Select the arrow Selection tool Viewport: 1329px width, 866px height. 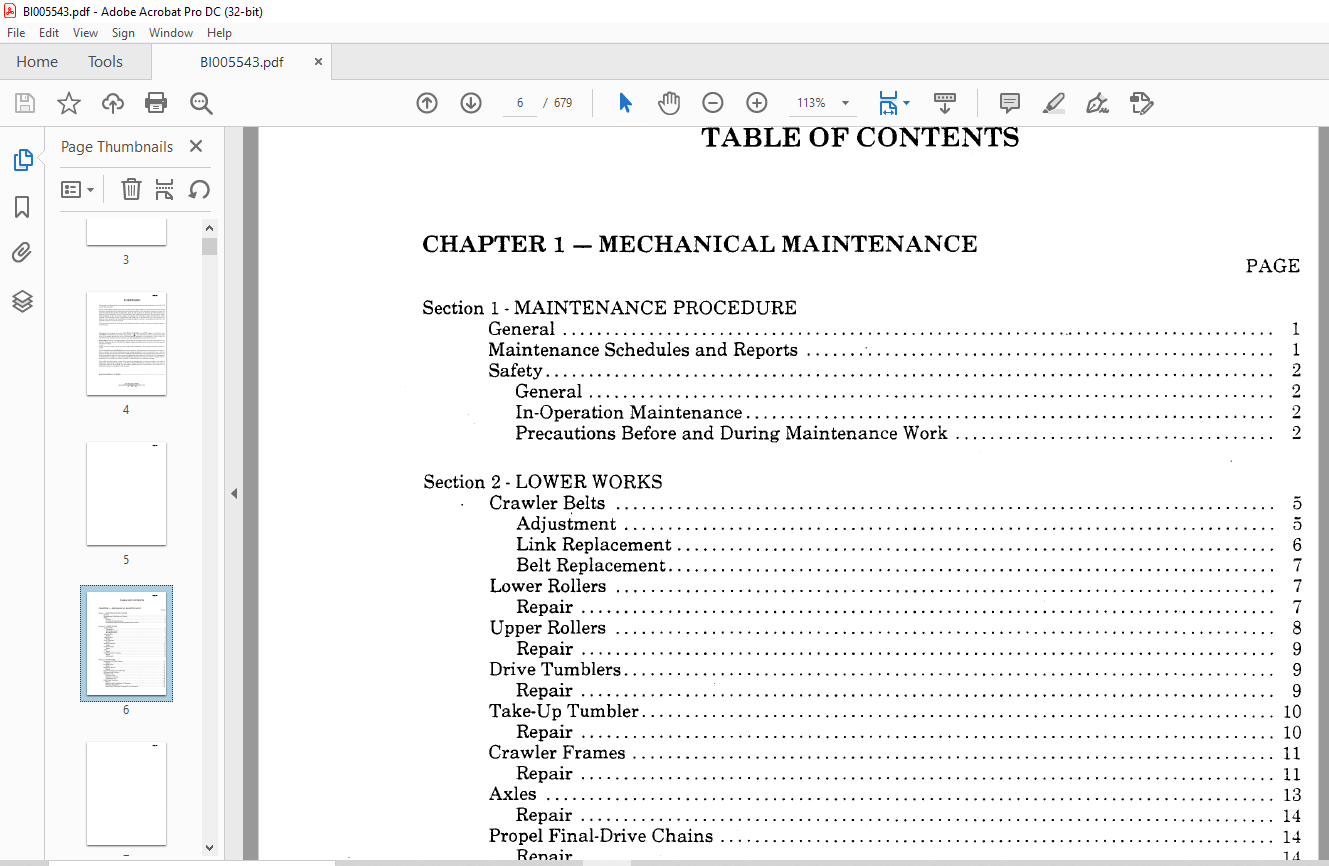pyautogui.click(x=625, y=103)
